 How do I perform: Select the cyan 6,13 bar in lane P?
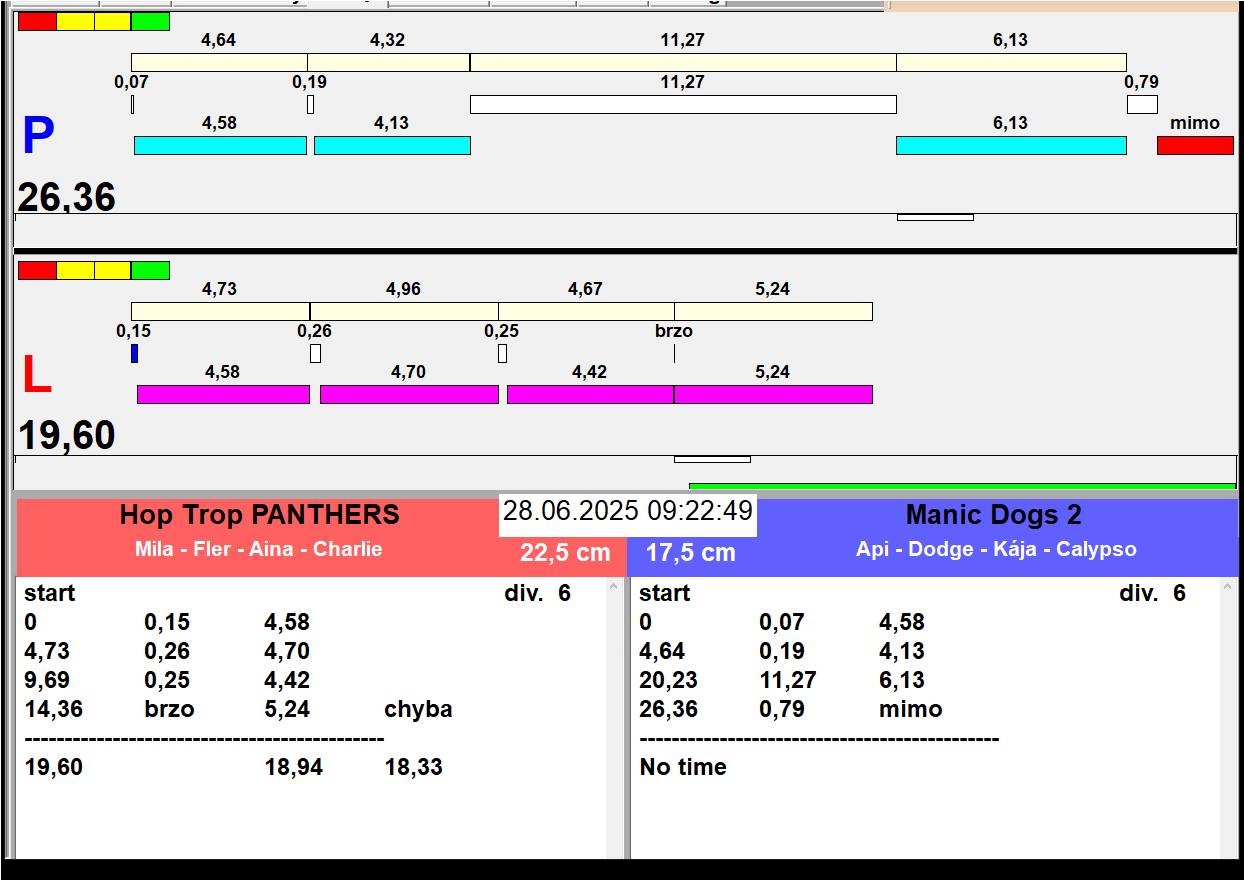[x=1011, y=145]
